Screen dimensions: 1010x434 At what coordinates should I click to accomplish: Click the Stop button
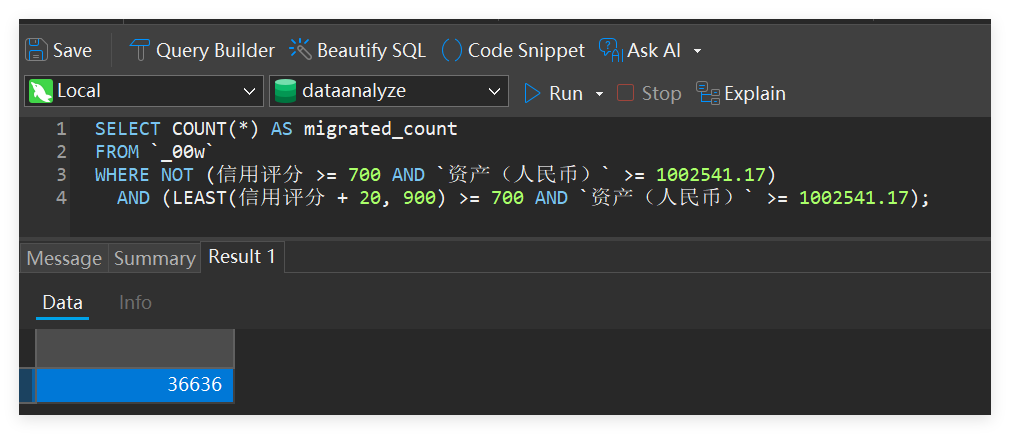[x=649, y=93]
